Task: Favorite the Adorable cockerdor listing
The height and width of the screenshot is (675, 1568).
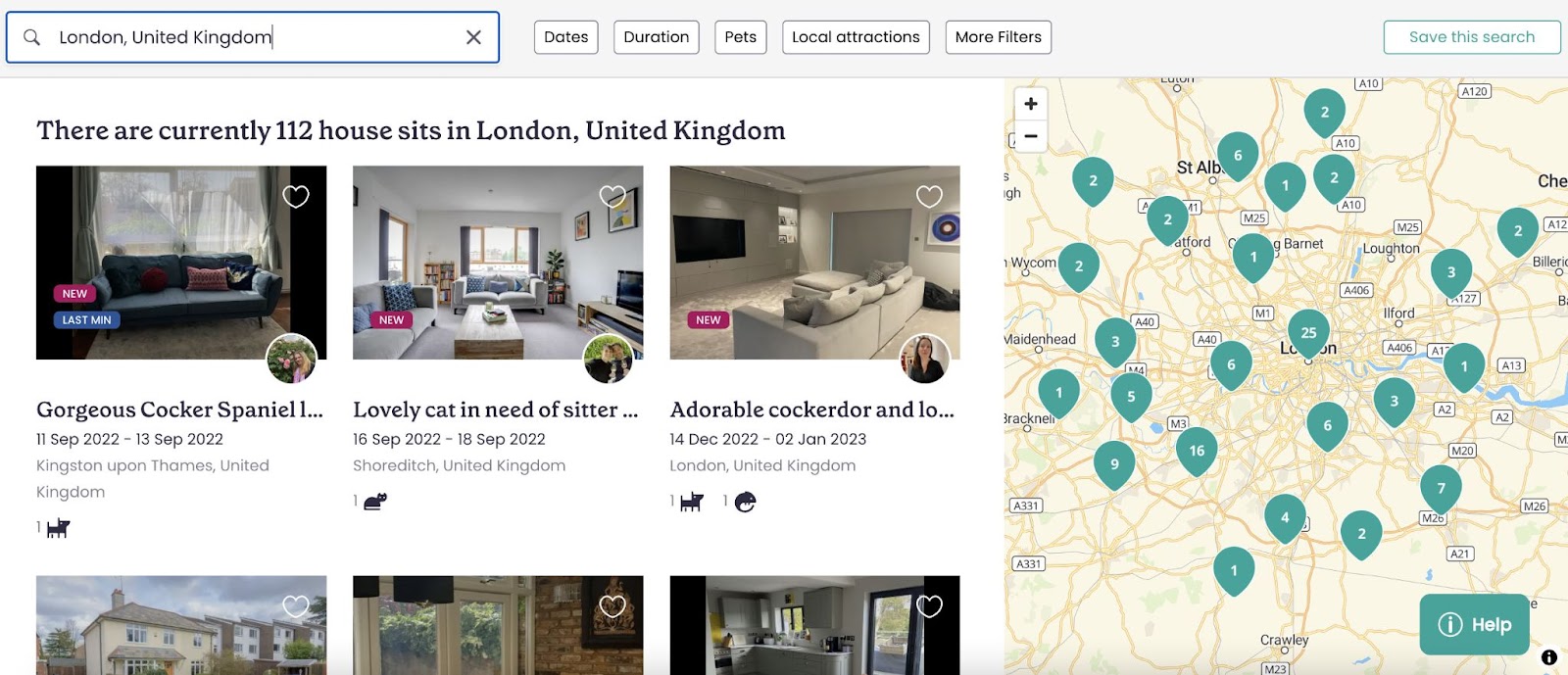Action: pyautogui.click(x=929, y=196)
